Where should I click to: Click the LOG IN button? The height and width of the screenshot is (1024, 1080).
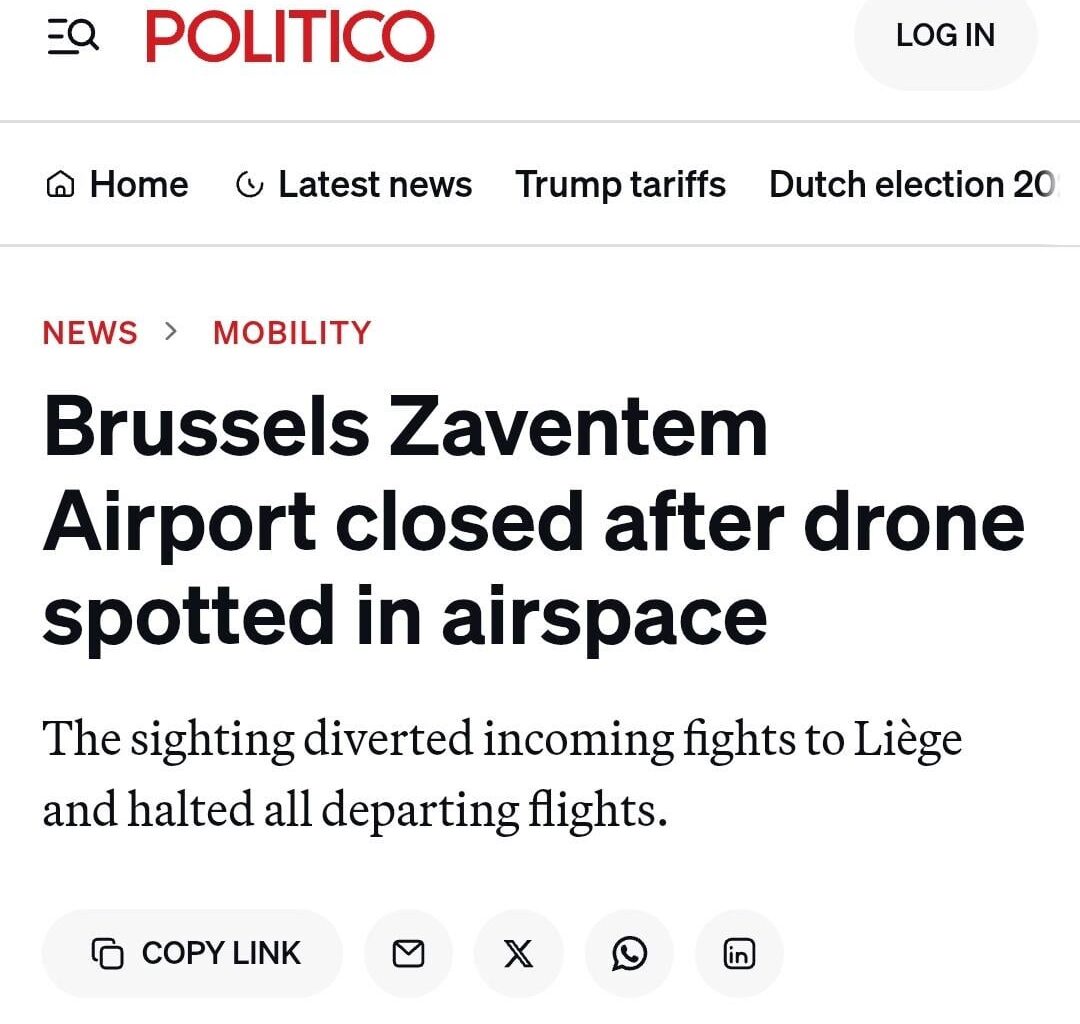click(945, 36)
